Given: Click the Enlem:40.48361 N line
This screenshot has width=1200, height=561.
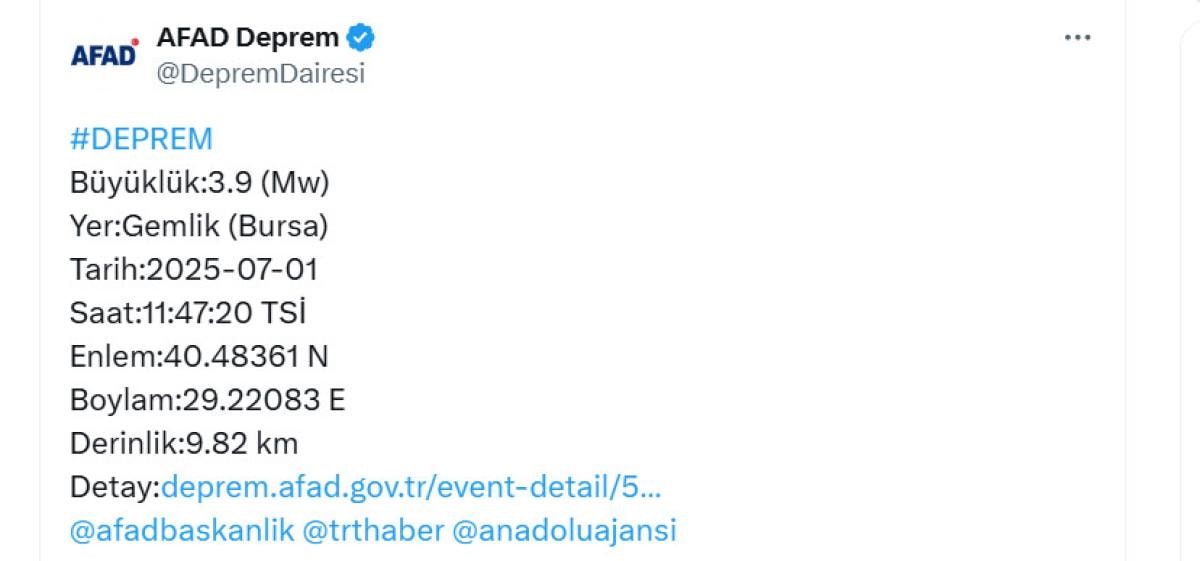Looking at the screenshot, I should [199, 357].
